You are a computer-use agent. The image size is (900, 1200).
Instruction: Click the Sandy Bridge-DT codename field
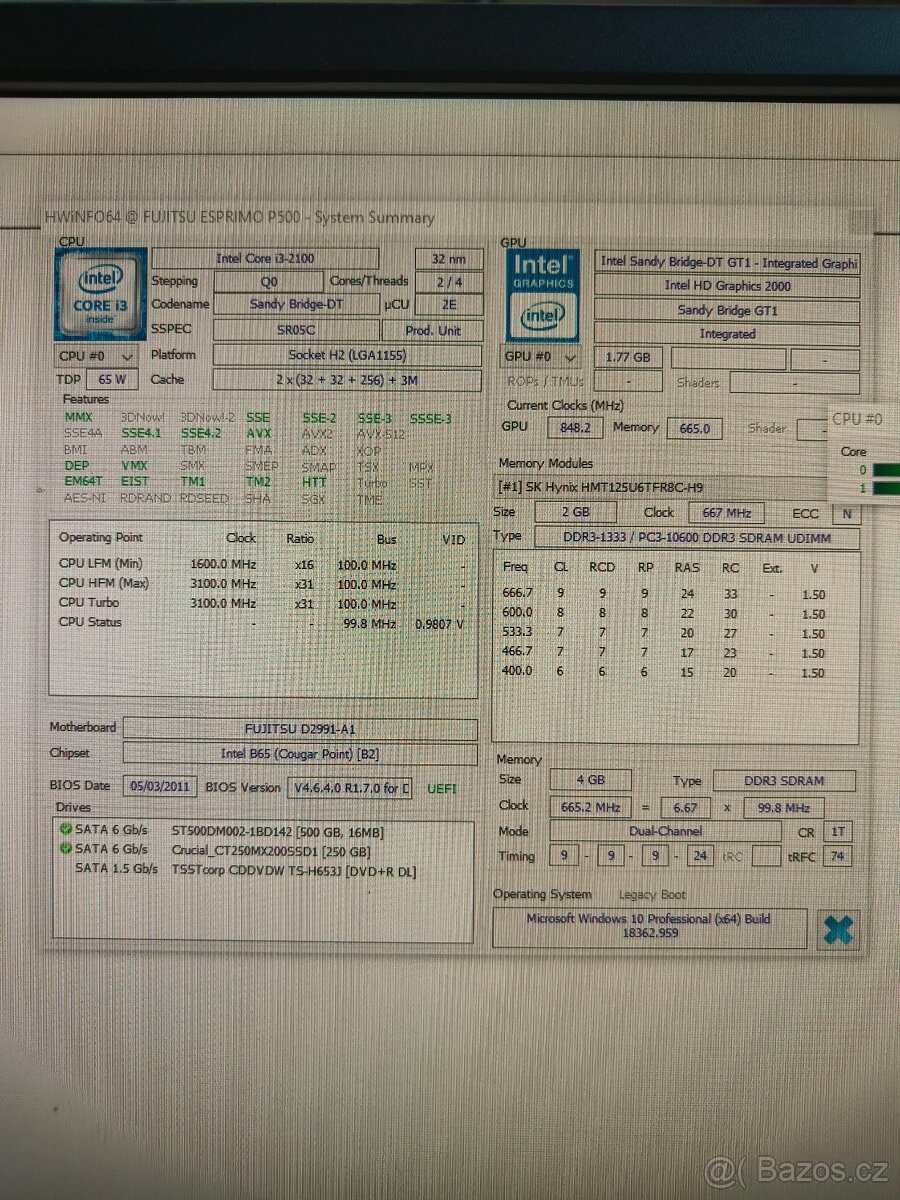point(295,305)
